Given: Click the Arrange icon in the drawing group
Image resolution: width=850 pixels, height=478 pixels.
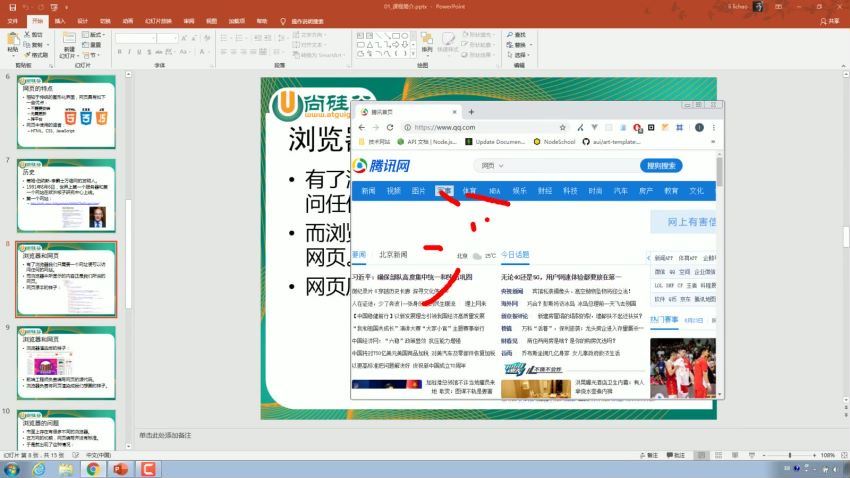Looking at the screenshot, I should (427, 38).
